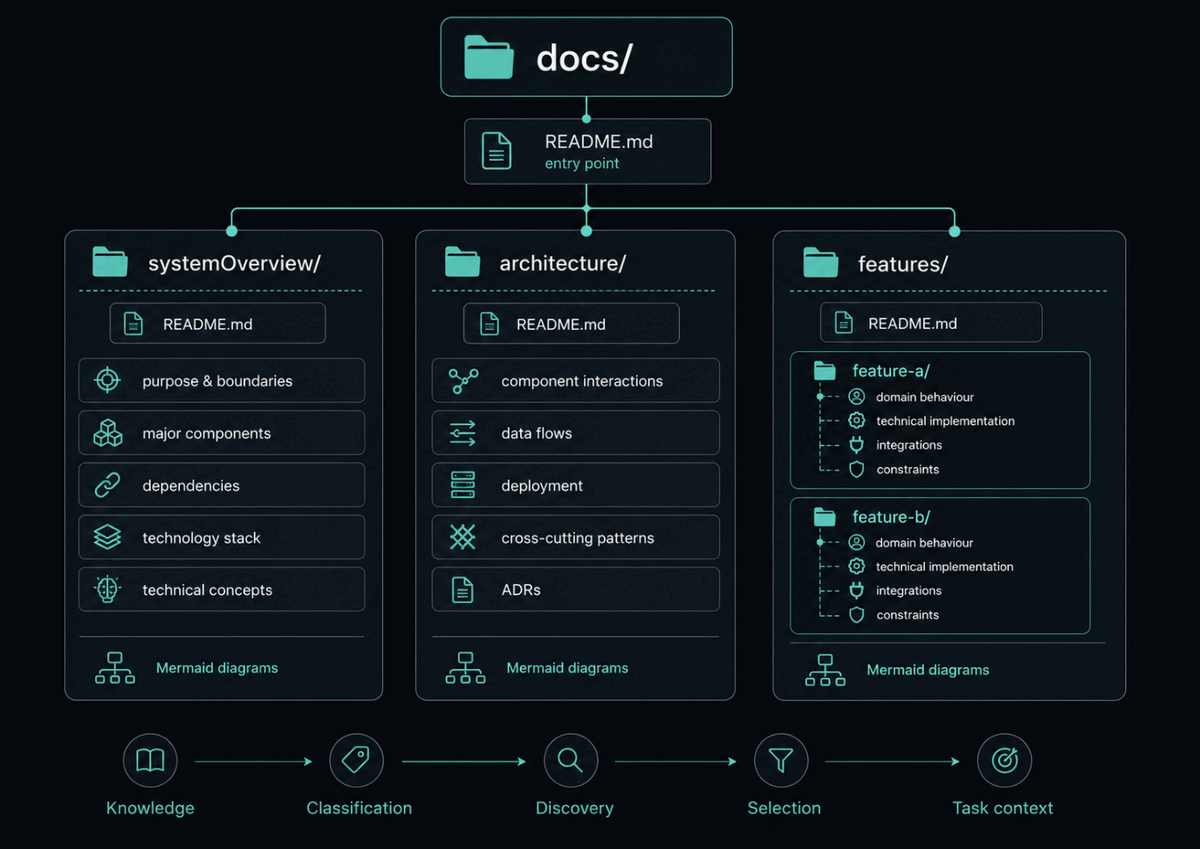Select the 'technology stack' label
This screenshot has width=1200, height=849.
pos(202,538)
